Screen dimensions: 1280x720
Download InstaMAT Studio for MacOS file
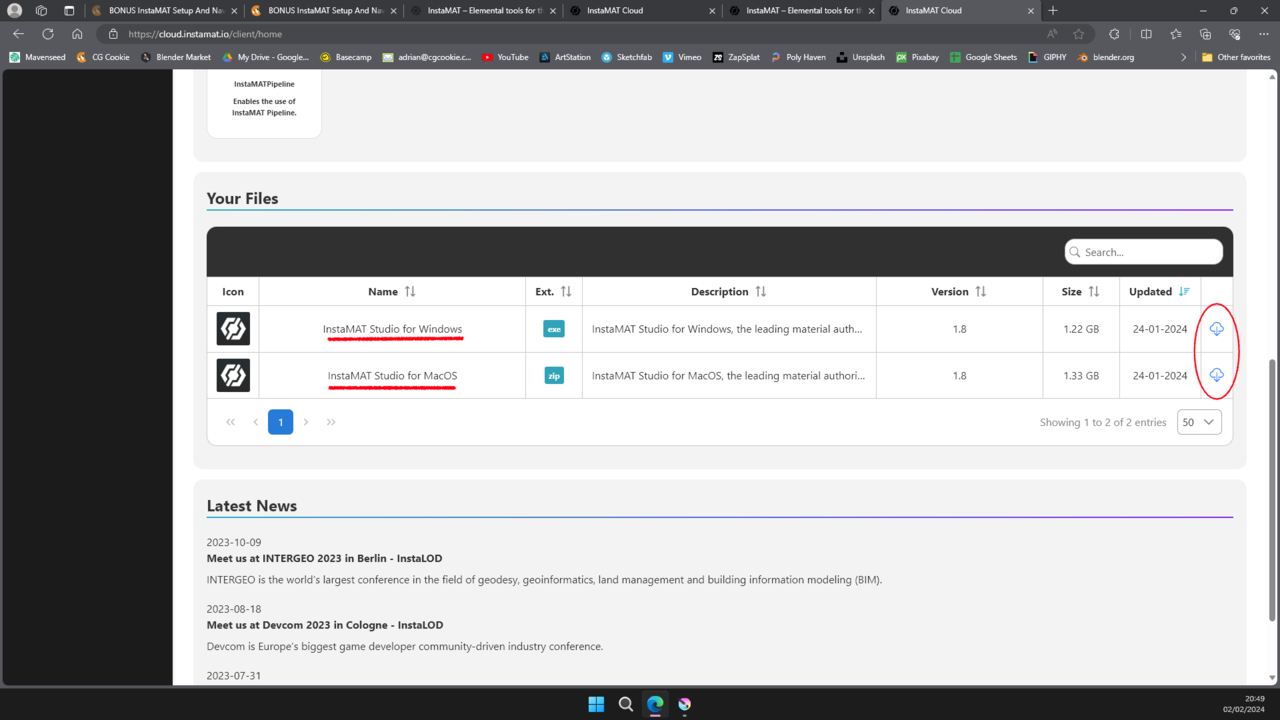tap(1216, 375)
